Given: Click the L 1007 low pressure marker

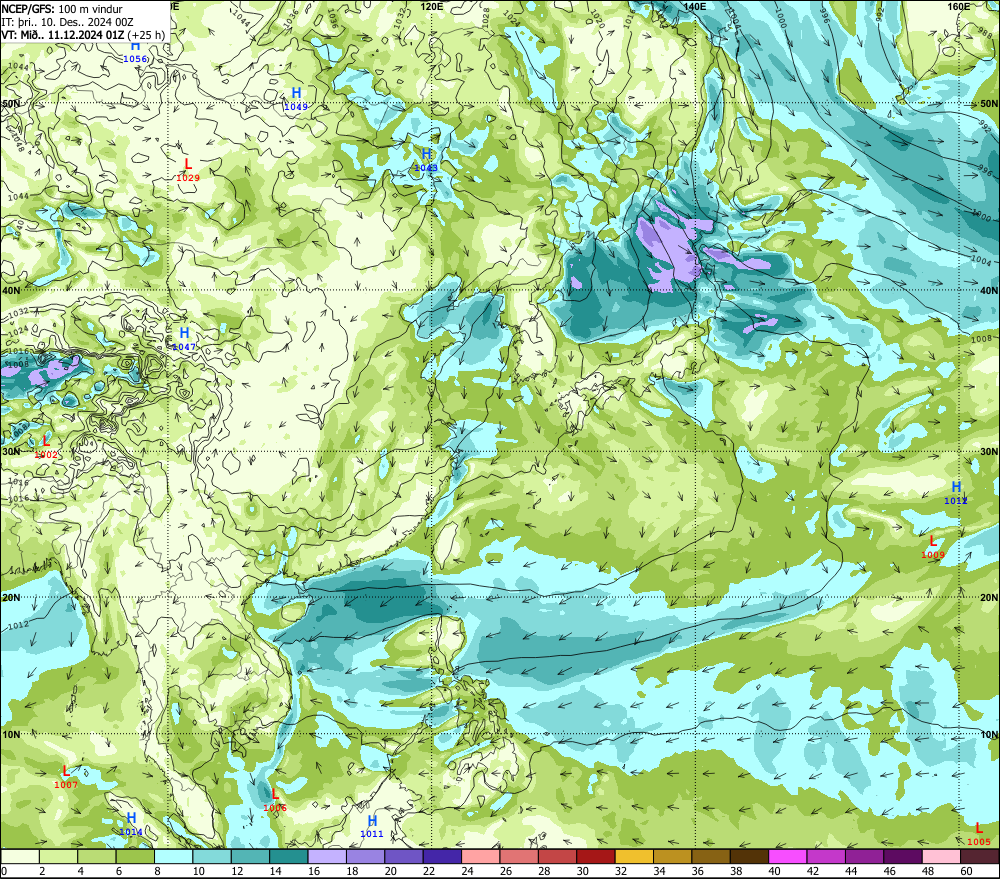Looking at the screenshot, I should (66, 777).
